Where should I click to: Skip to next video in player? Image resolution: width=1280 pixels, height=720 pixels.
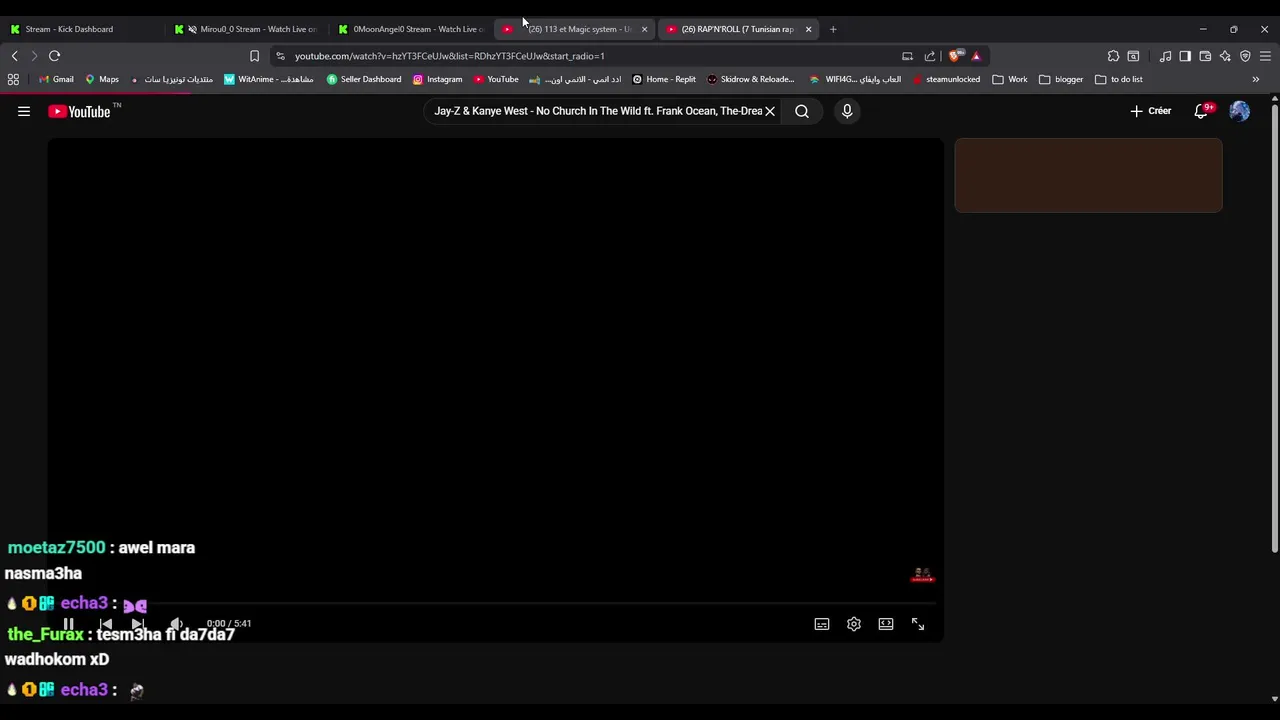(x=138, y=624)
